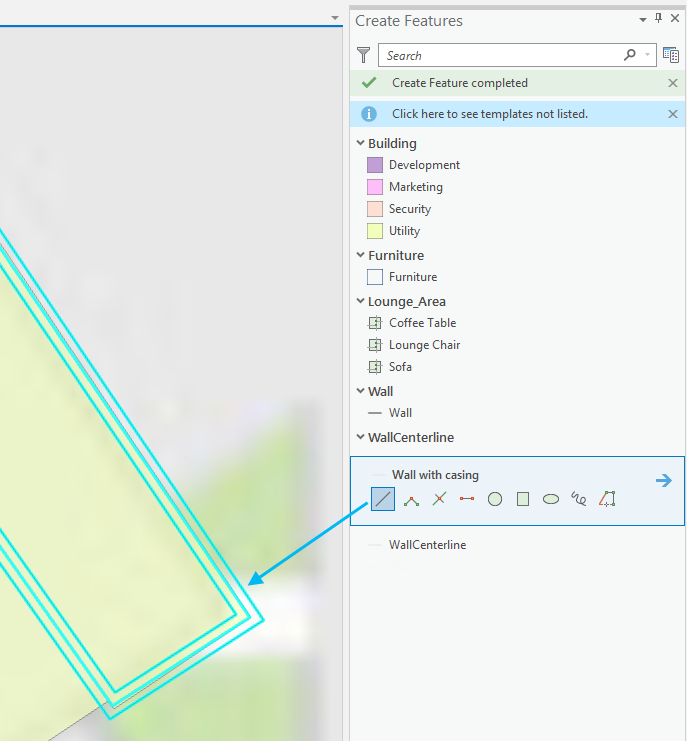Click the Building group heading text
The width and height of the screenshot is (687, 741).
point(392,143)
